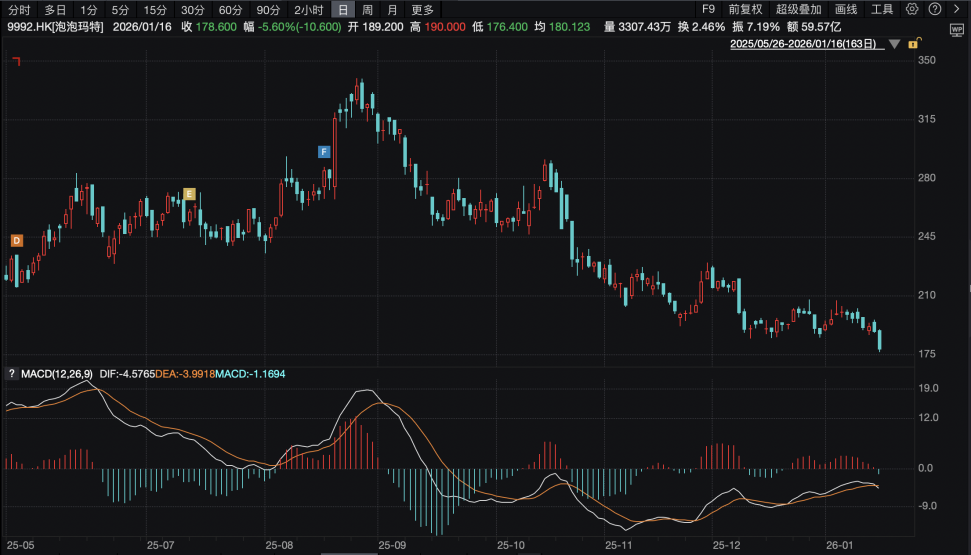
Task: Click the blue F event marker
Action: click(x=323, y=152)
